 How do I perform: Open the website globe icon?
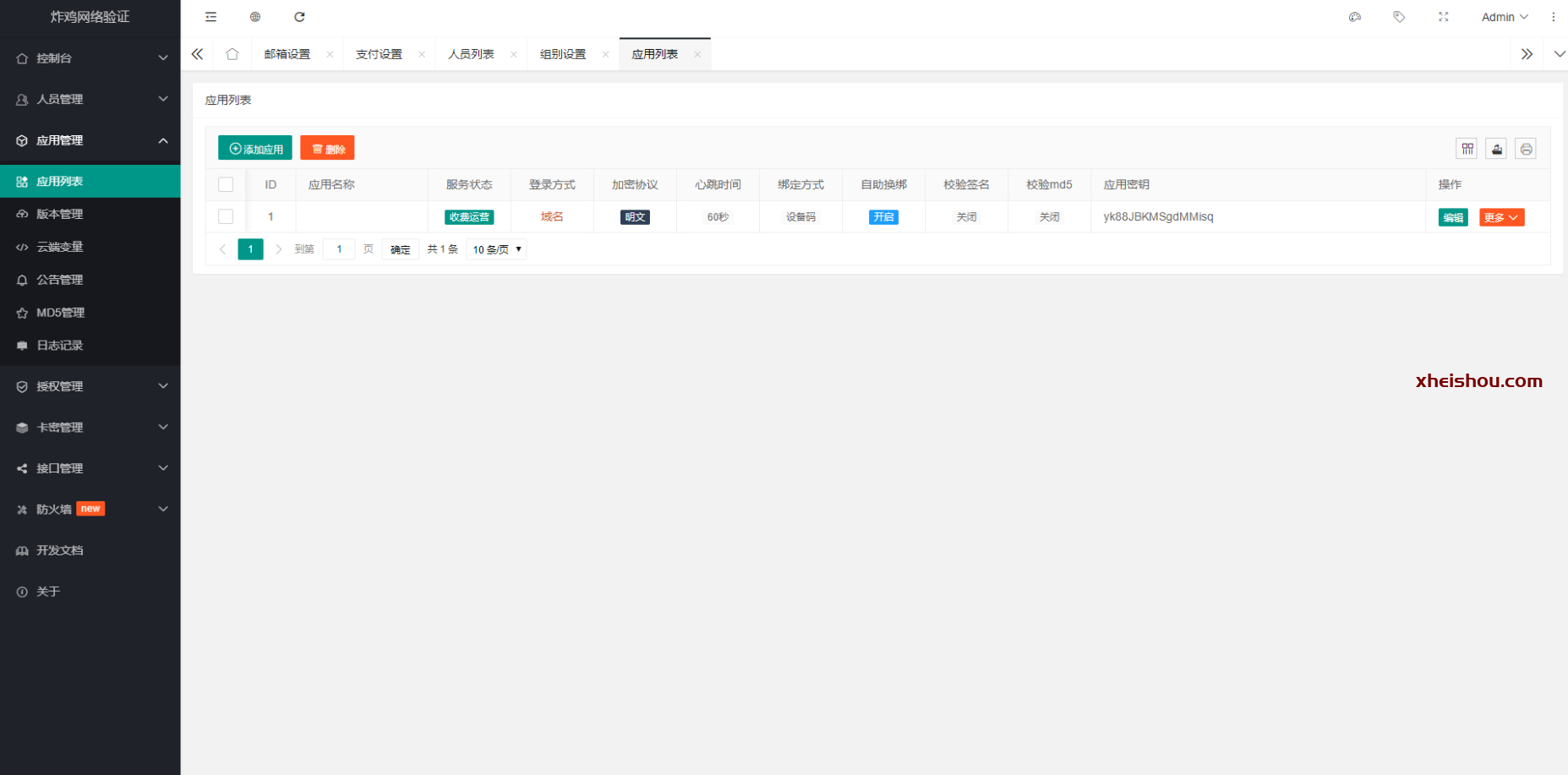click(x=255, y=17)
